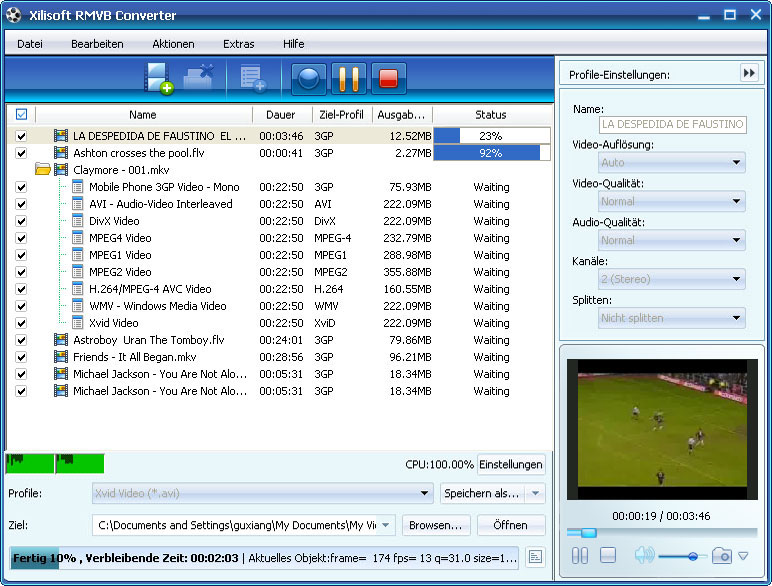Click the Einstellungen button

click(511, 464)
